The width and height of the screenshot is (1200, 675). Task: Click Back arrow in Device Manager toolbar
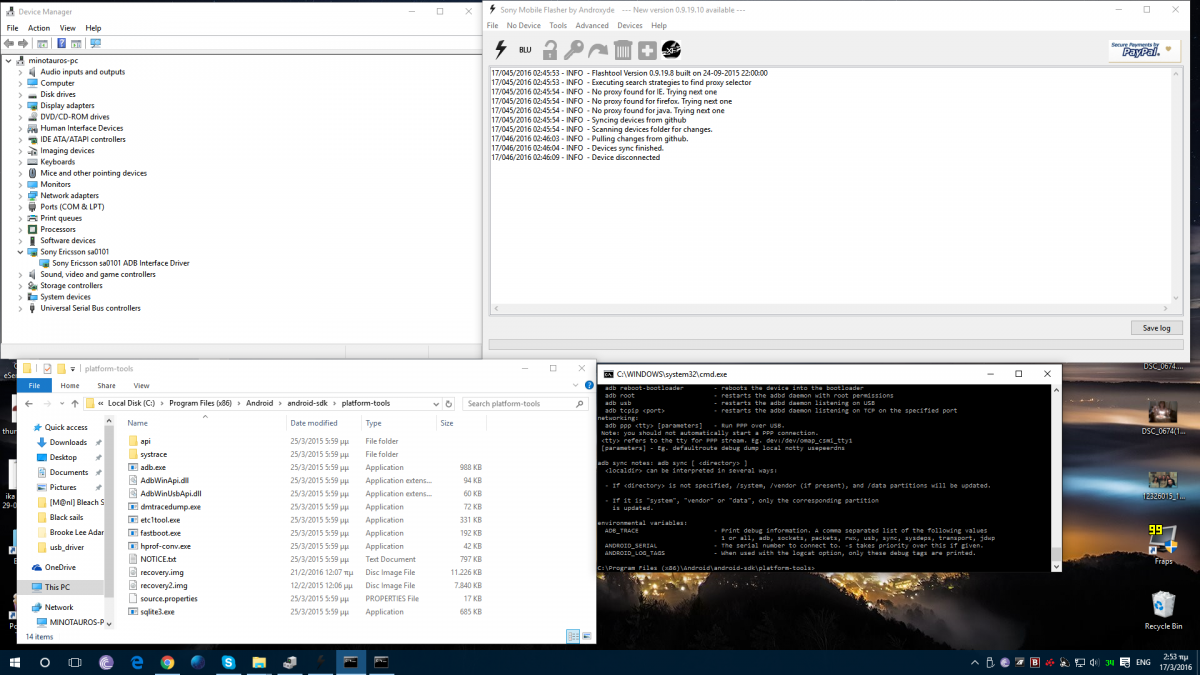[10, 44]
